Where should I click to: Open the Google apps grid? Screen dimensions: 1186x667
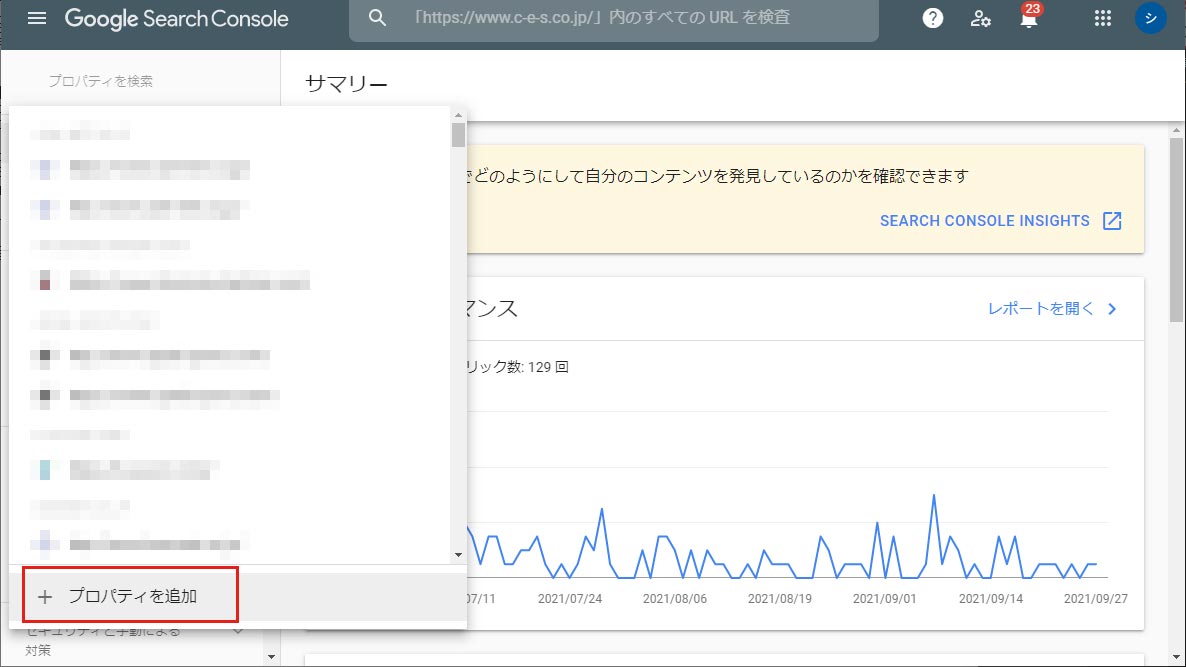[x=1103, y=18]
